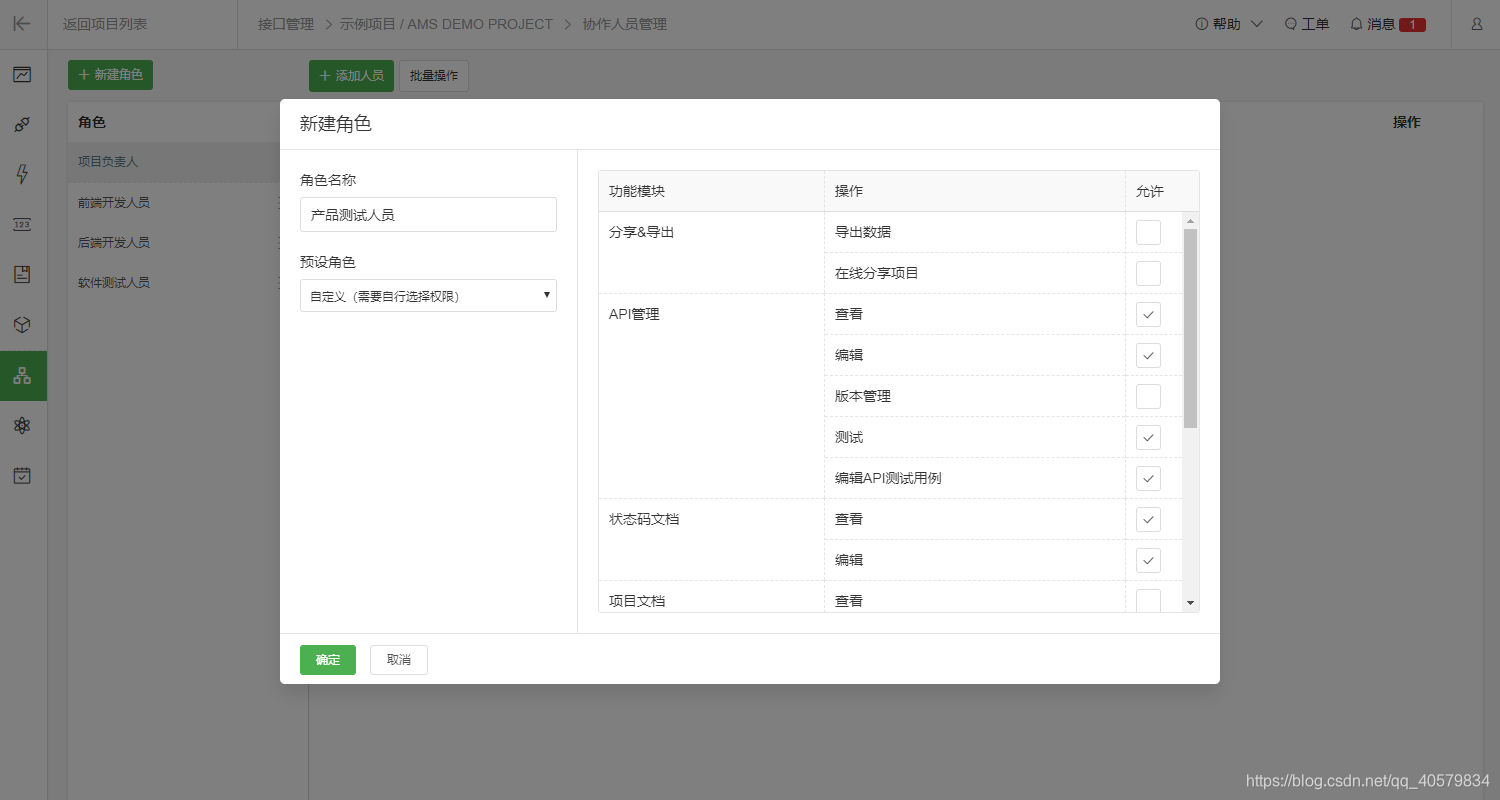Open the 预设角色 dropdown
1500x800 pixels.
tap(428, 296)
